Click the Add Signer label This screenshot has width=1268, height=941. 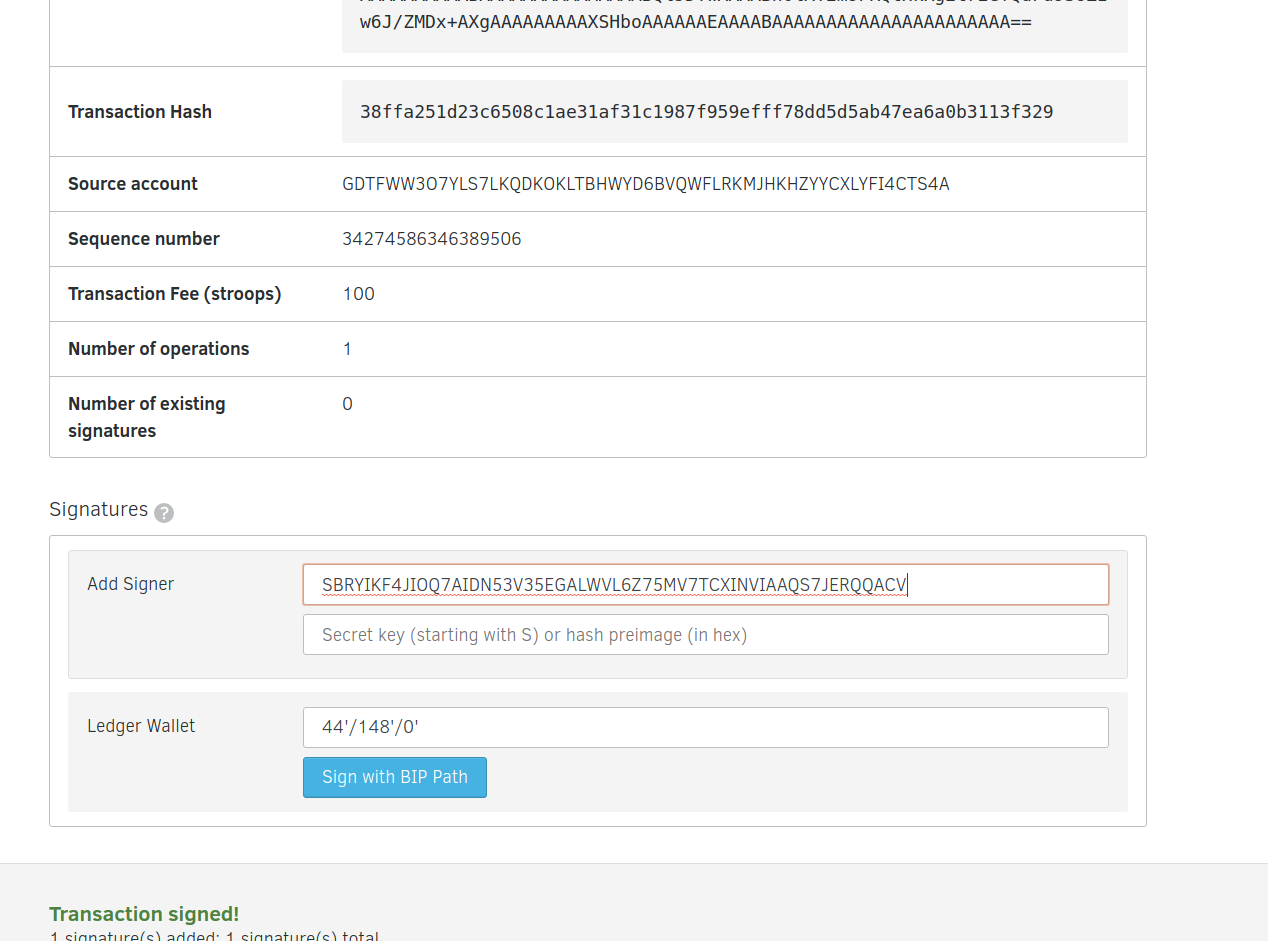click(x=130, y=584)
